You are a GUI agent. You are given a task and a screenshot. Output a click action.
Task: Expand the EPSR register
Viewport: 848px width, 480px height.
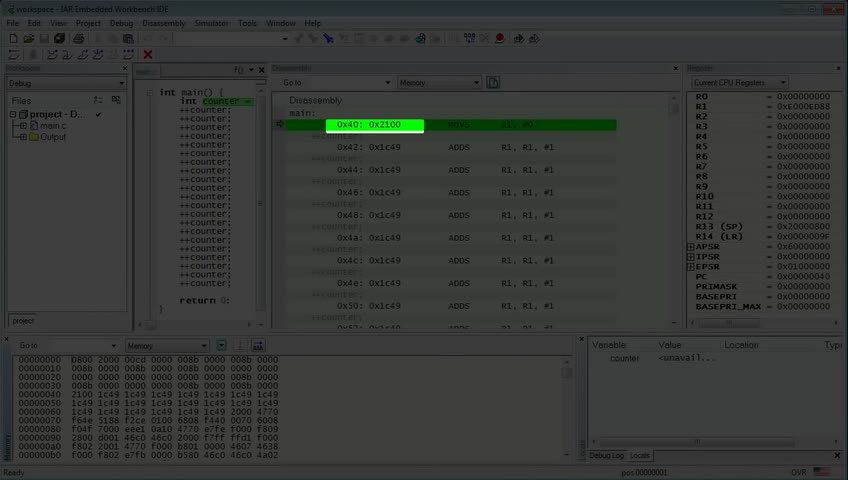(691, 266)
